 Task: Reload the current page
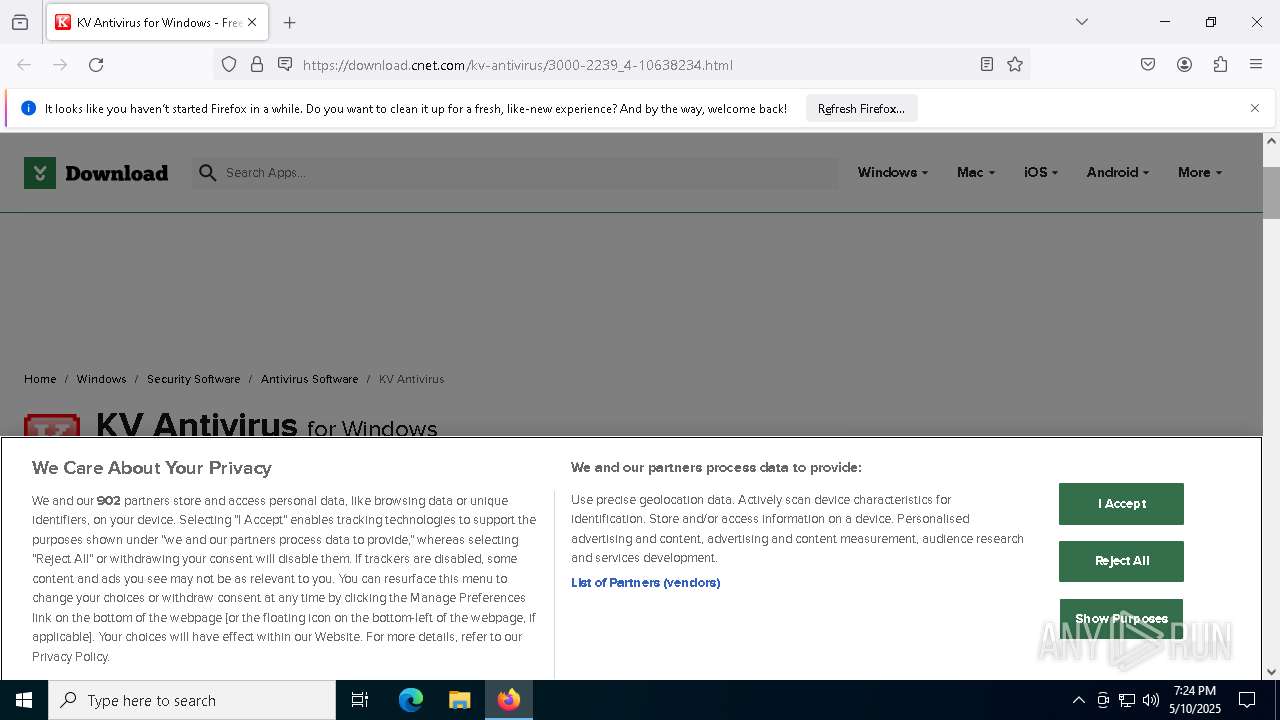pos(96,65)
